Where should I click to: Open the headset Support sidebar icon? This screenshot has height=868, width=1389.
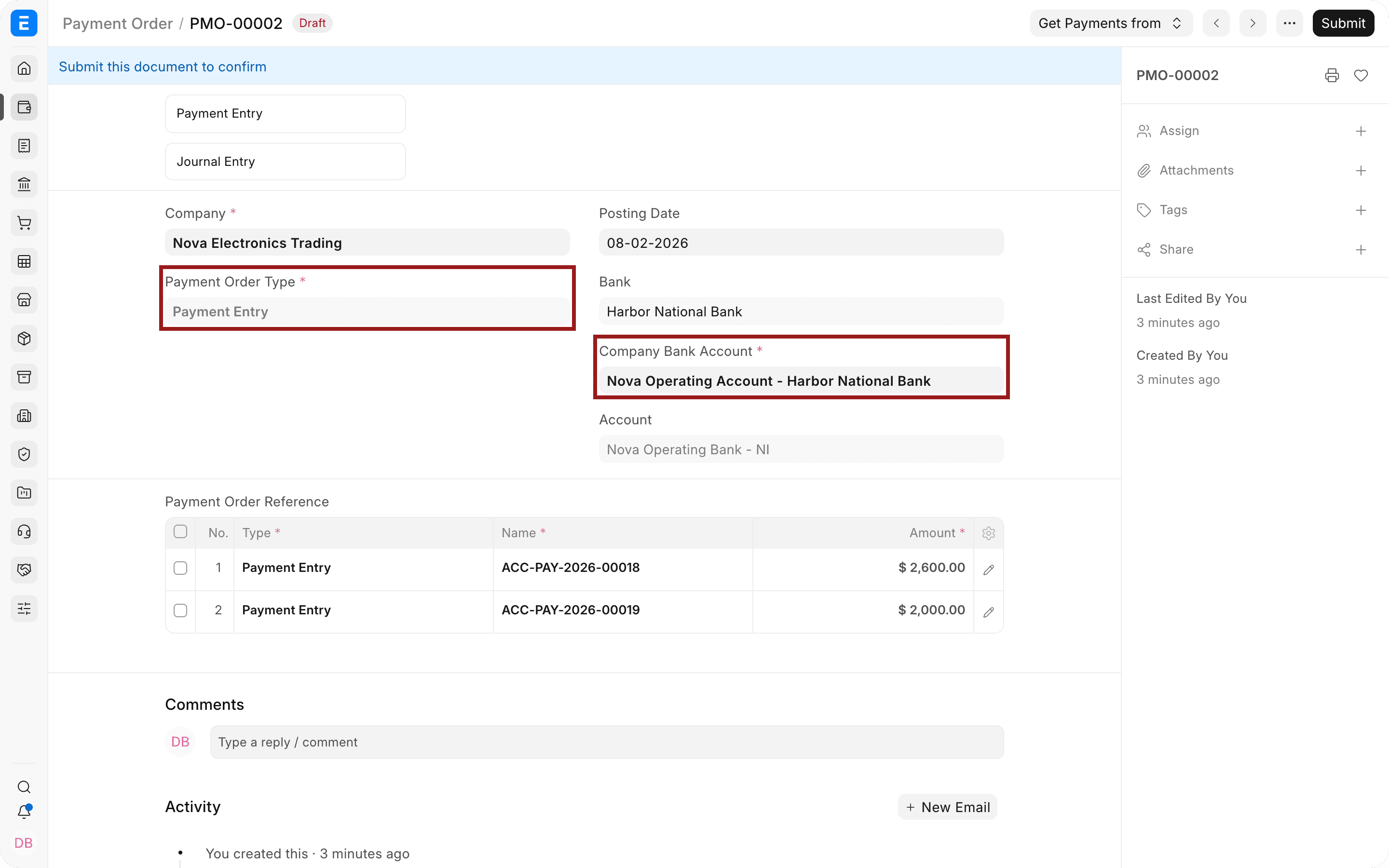(24, 531)
